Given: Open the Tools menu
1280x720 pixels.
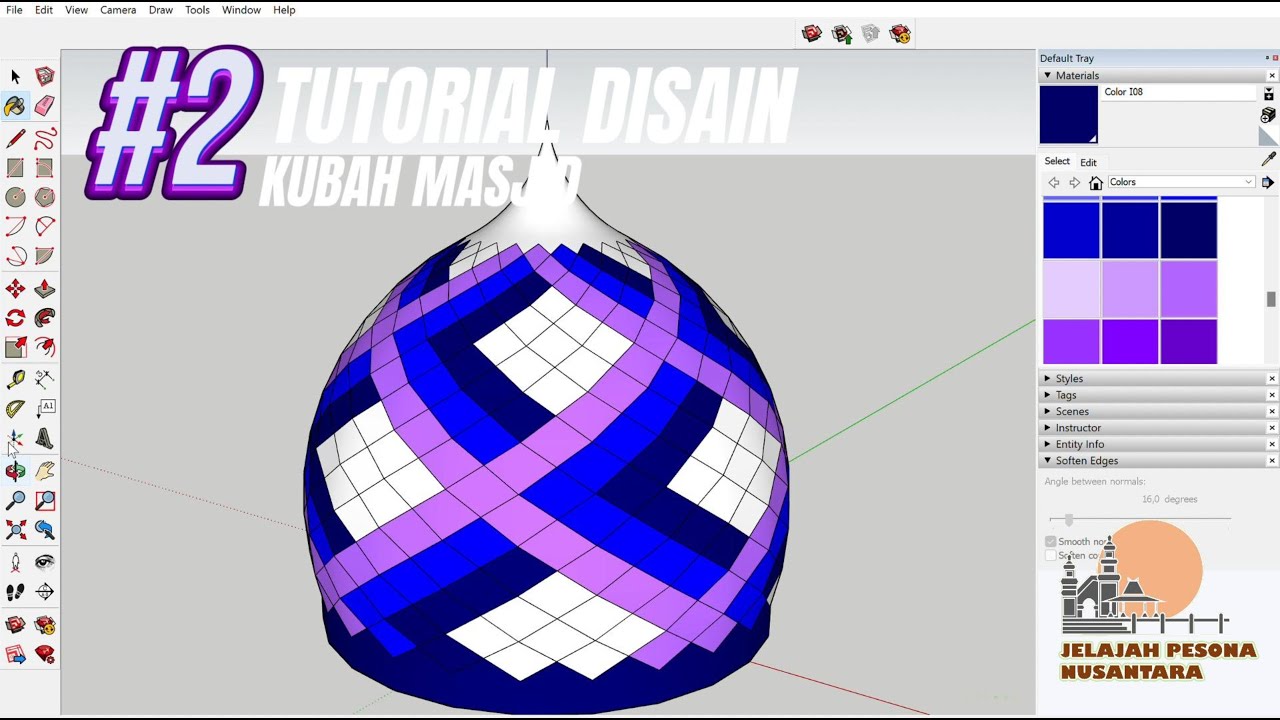Looking at the screenshot, I should [x=197, y=10].
